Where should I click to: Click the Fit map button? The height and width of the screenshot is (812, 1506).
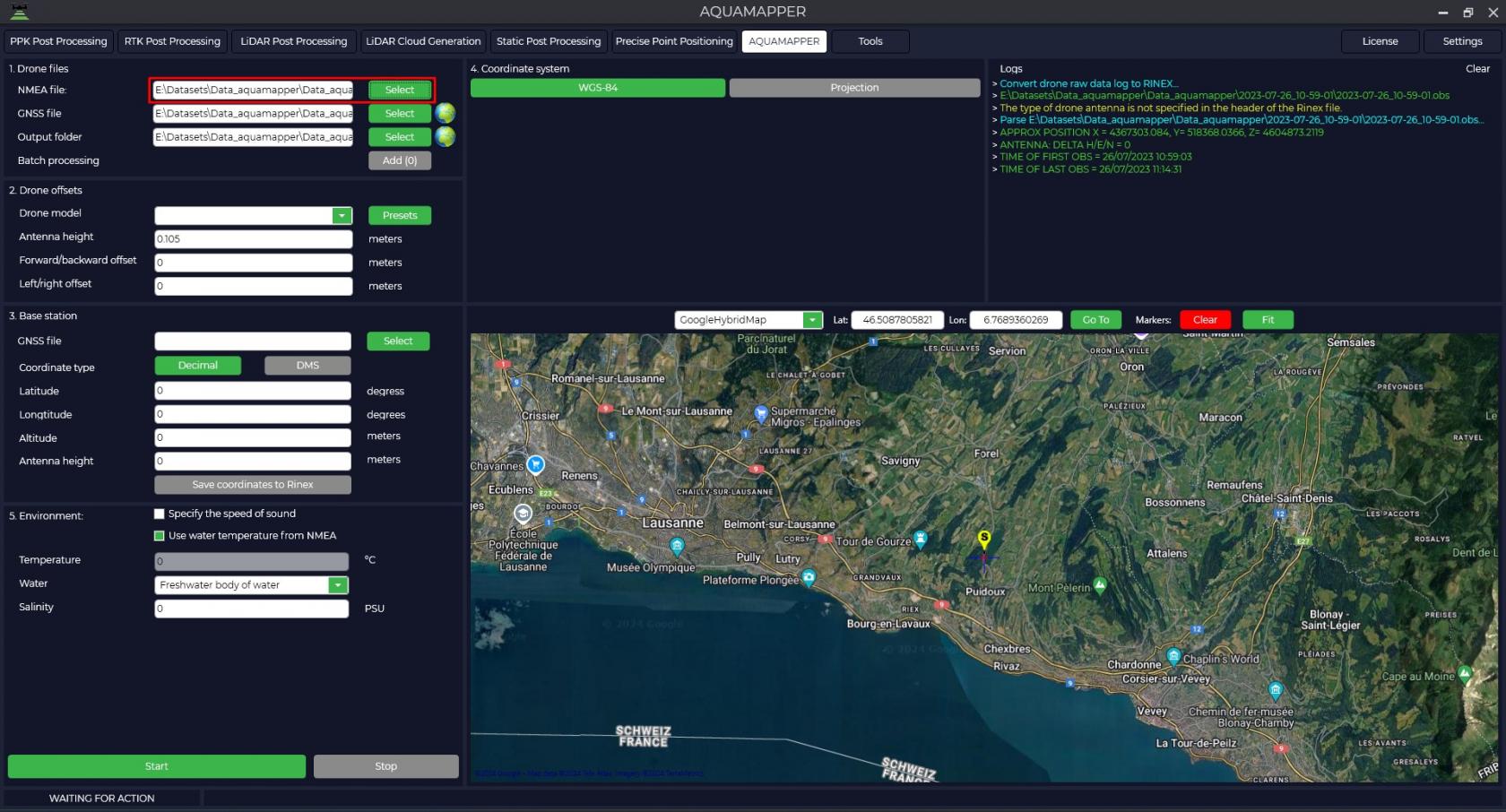coord(1268,320)
